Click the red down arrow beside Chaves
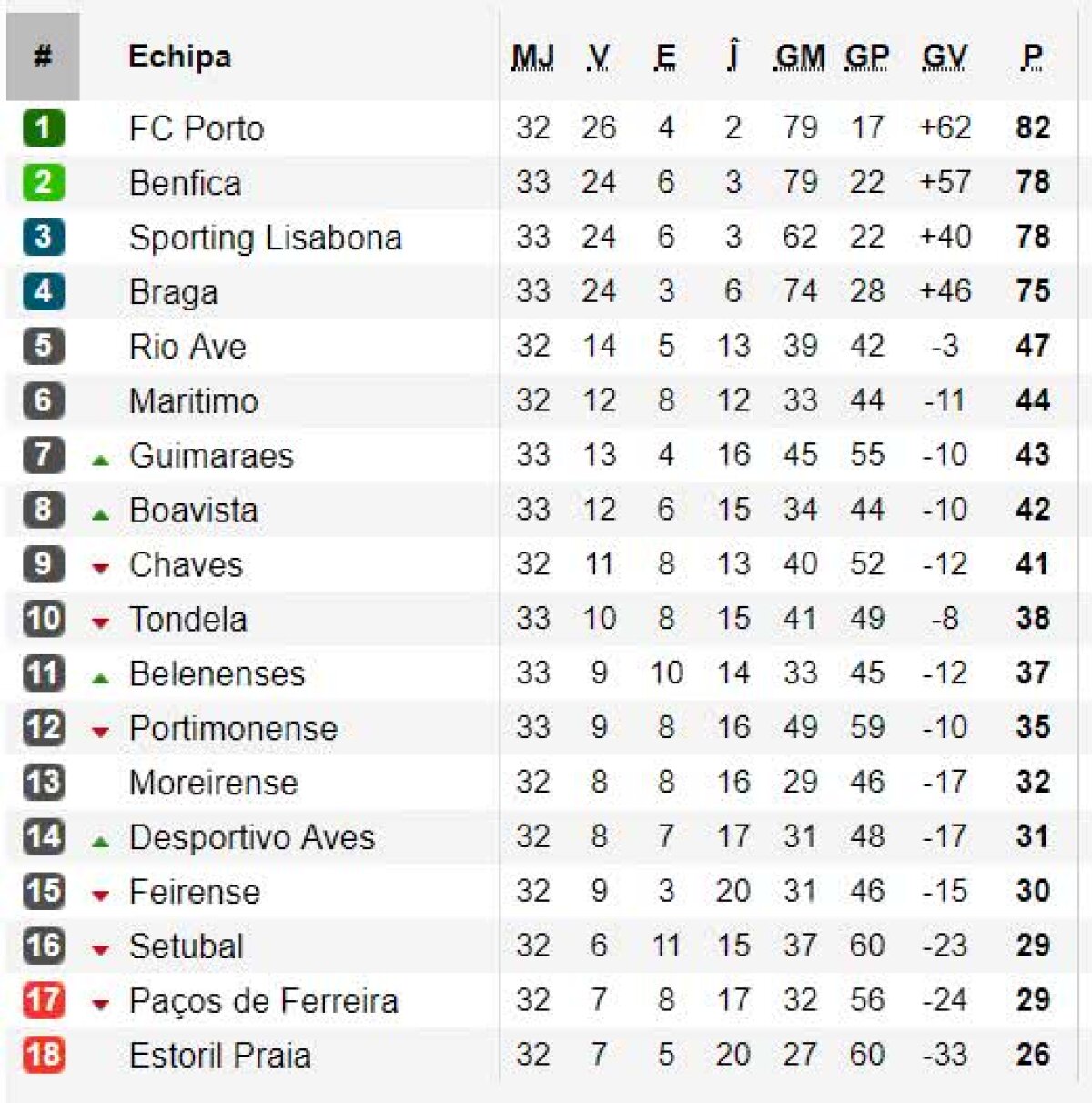The height and width of the screenshot is (1103, 1092). 101,569
